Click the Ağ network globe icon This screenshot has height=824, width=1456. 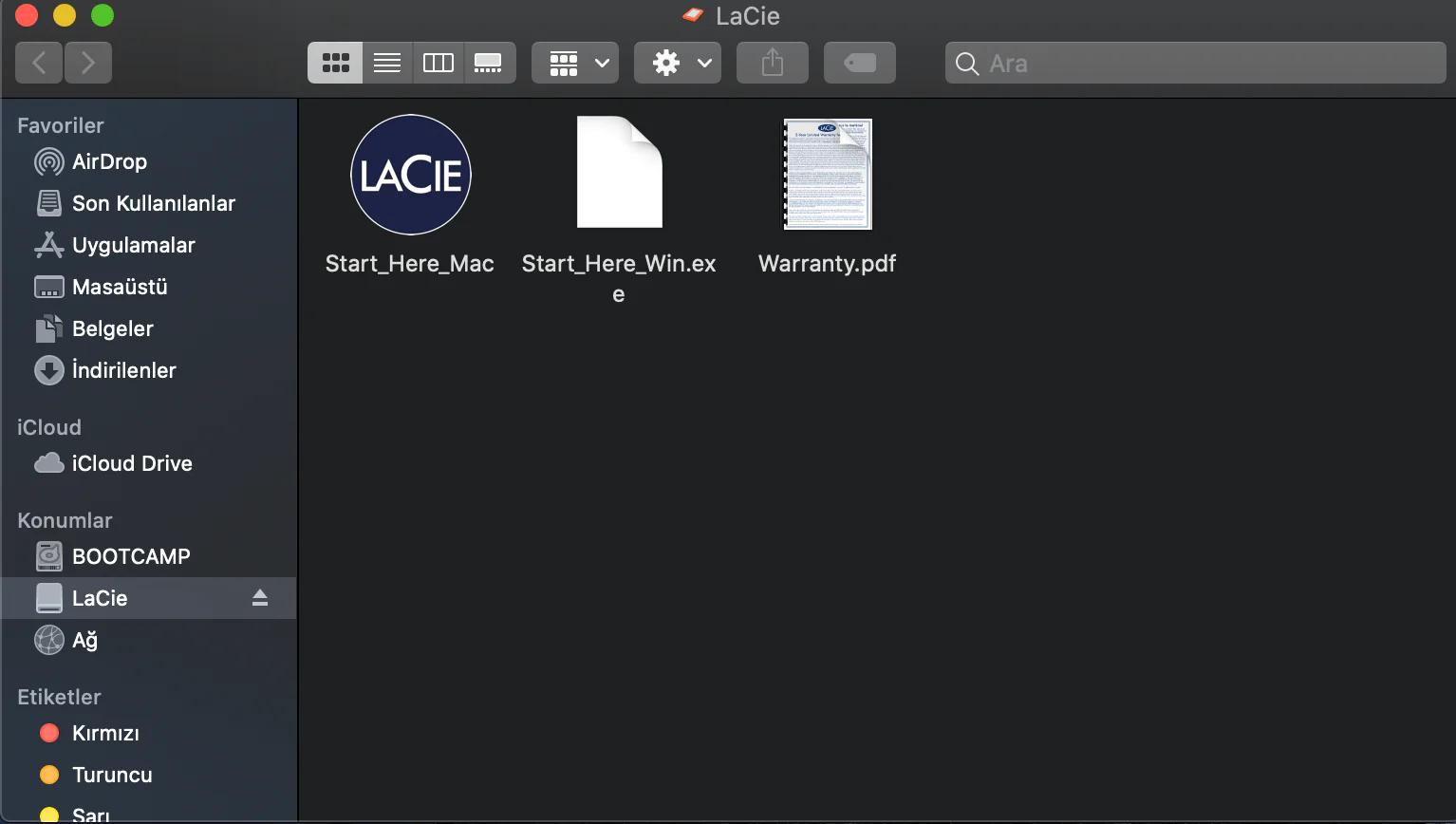(x=49, y=640)
